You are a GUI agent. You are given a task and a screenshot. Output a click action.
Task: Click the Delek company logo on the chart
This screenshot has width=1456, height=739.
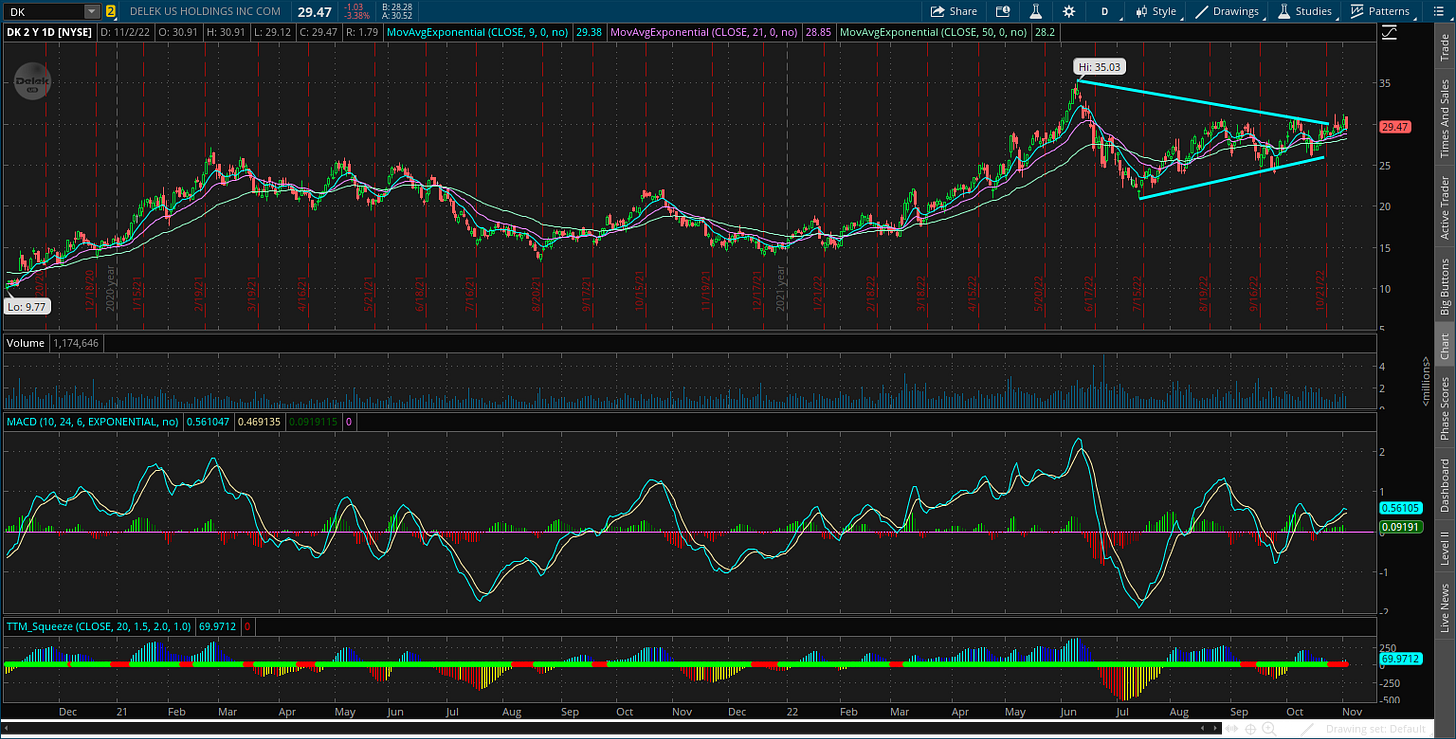[x=32, y=80]
